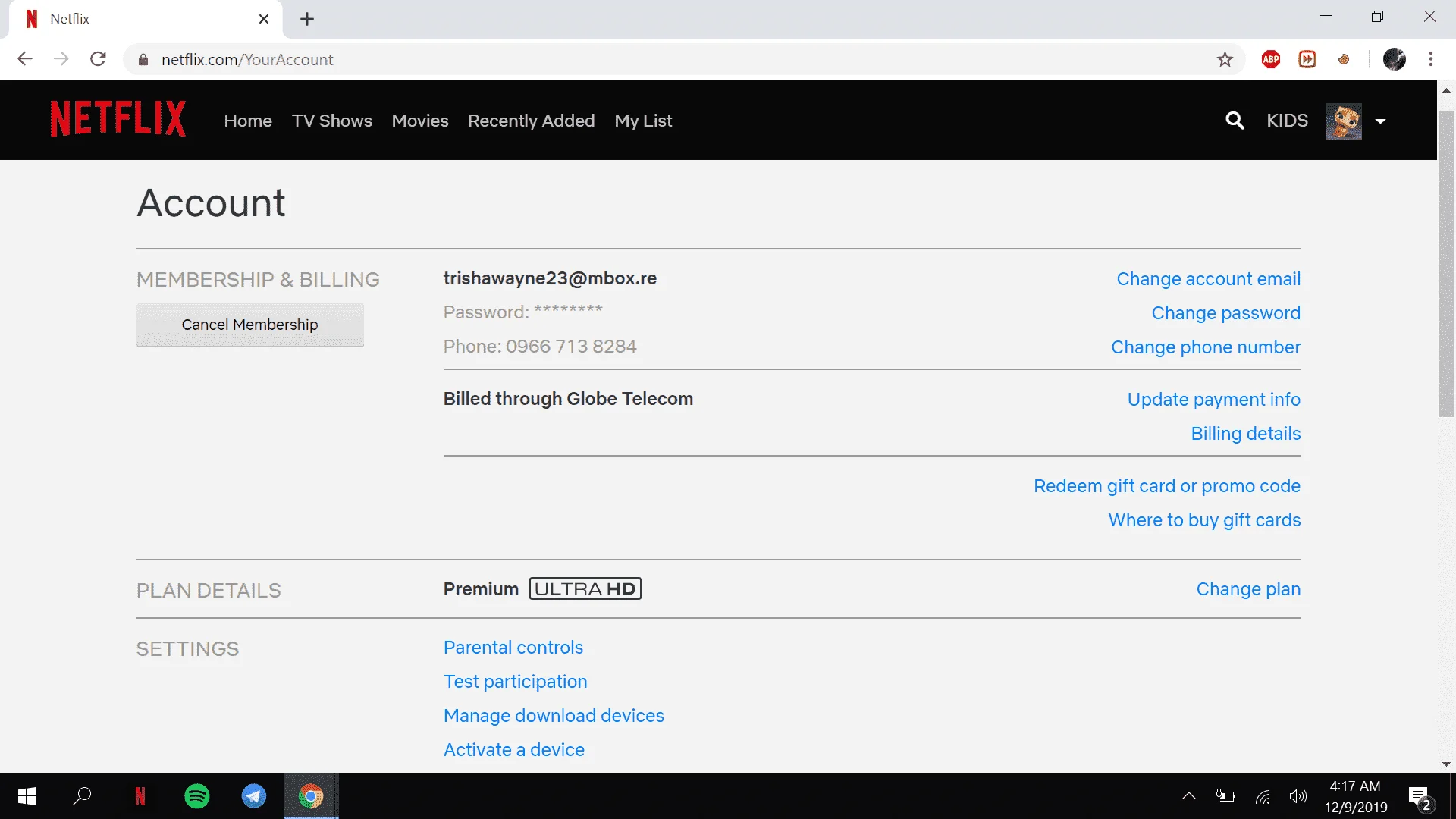
Task: Click the taskbar clock showing 4:17 AM
Action: point(1355,796)
